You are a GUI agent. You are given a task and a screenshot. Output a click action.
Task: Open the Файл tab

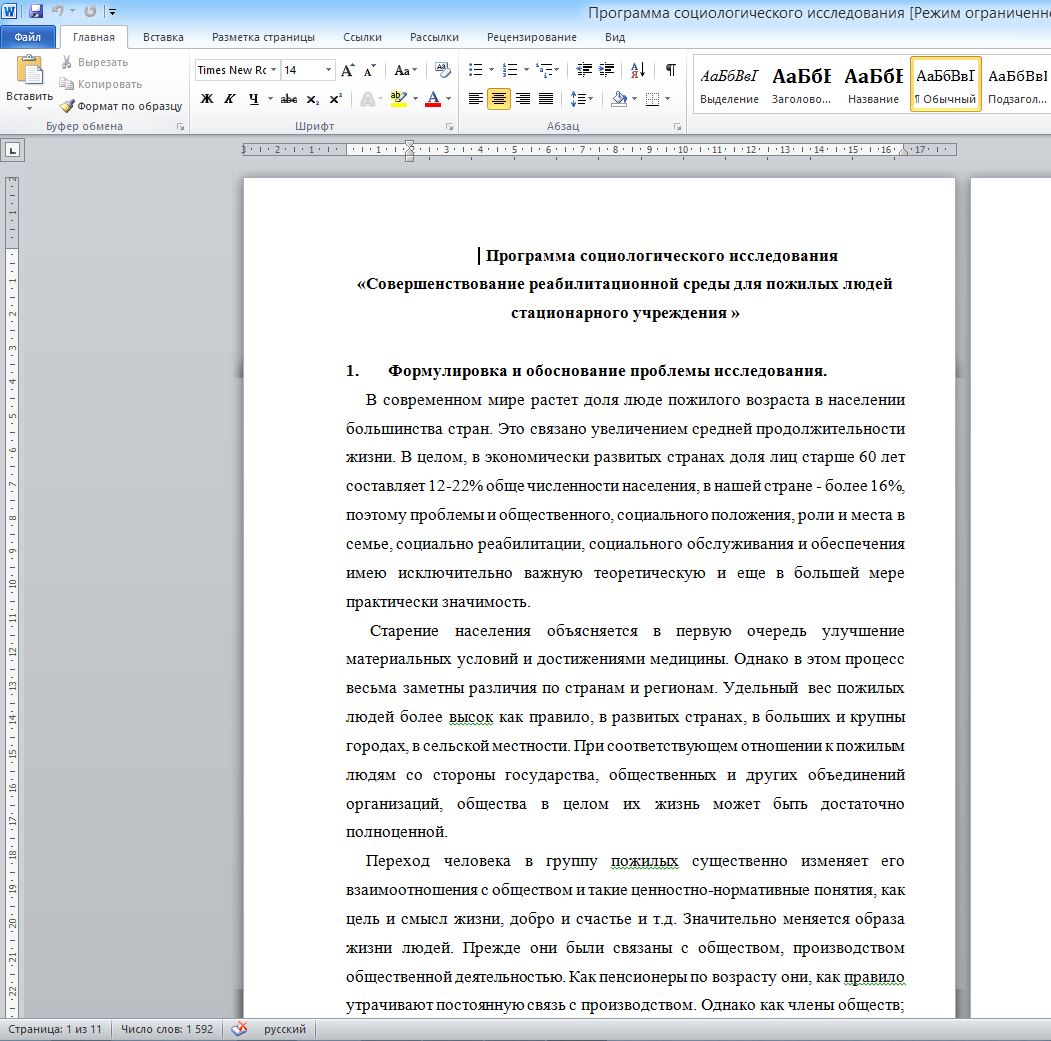point(27,37)
